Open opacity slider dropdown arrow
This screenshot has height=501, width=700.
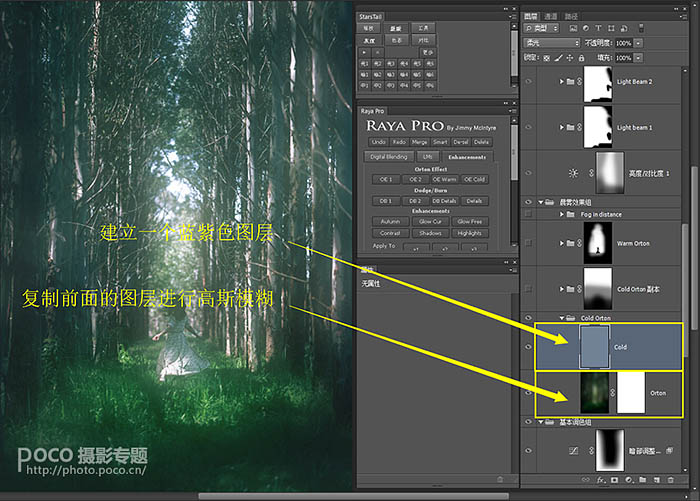(638, 43)
